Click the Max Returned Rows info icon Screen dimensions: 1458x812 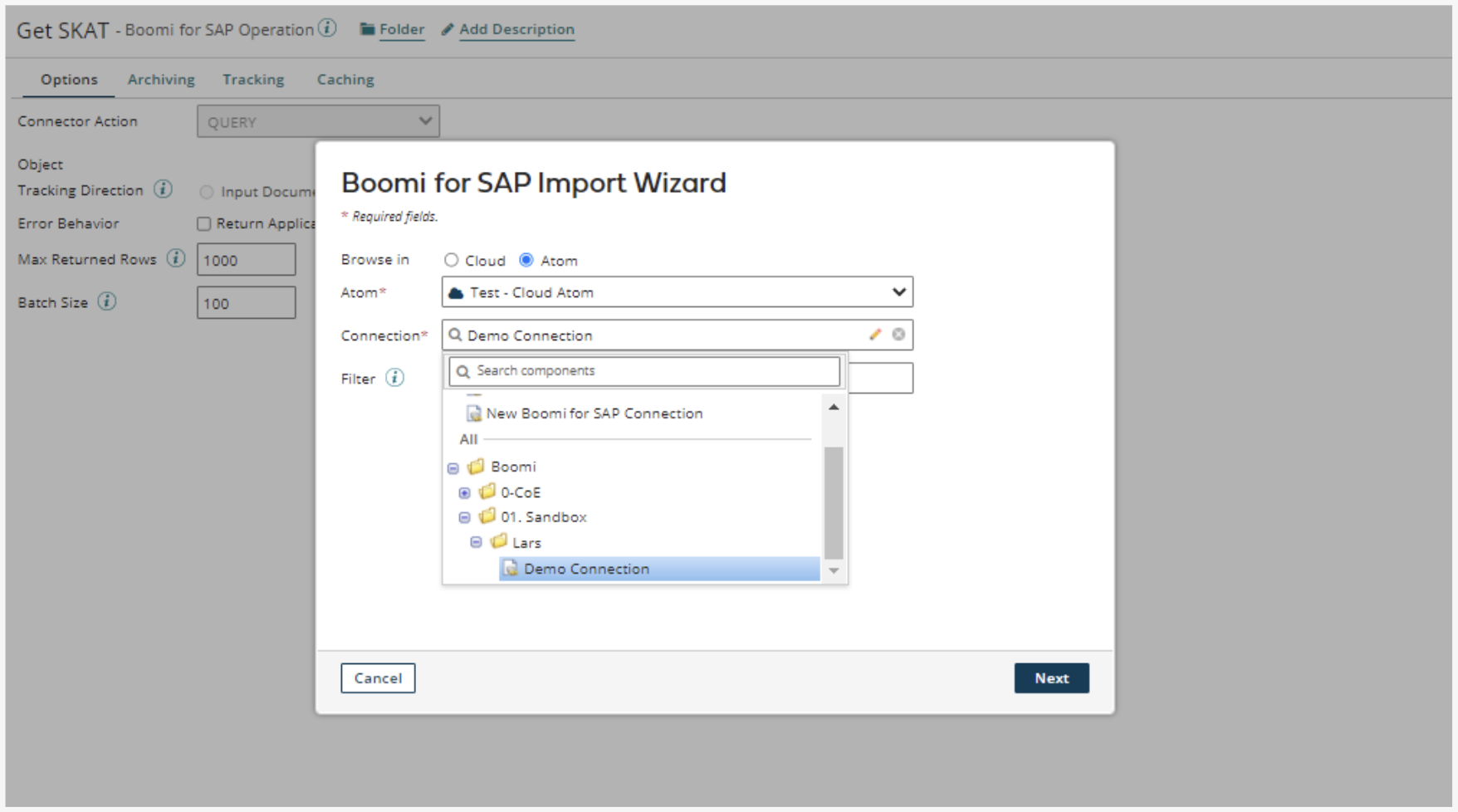tap(176, 259)
